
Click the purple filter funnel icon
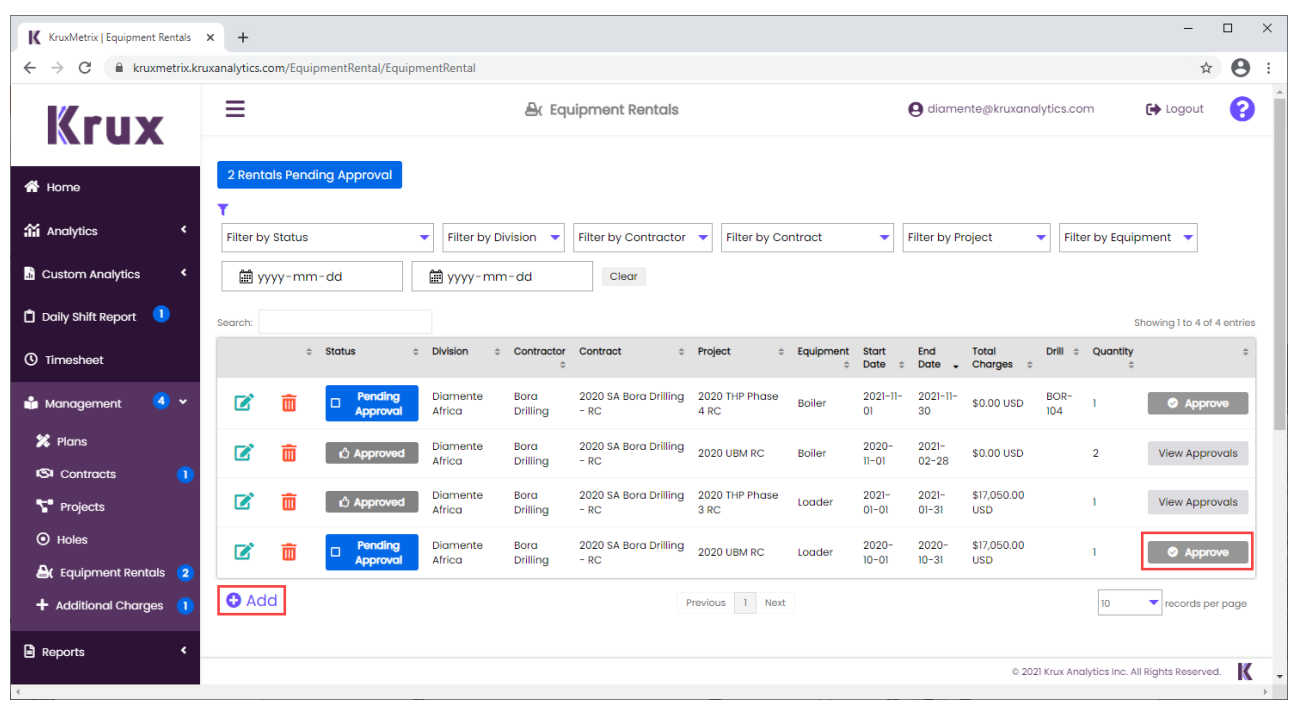pos(223,210)
